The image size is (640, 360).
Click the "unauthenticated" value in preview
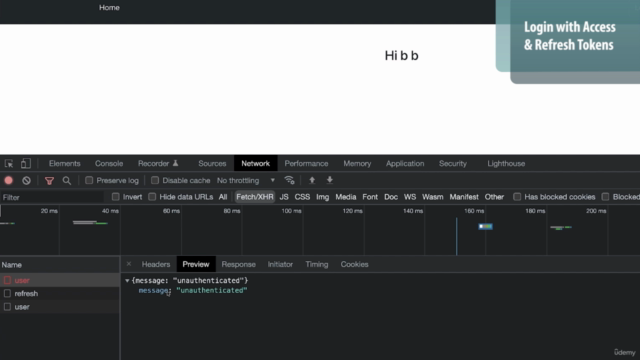(x=211, y=290)
